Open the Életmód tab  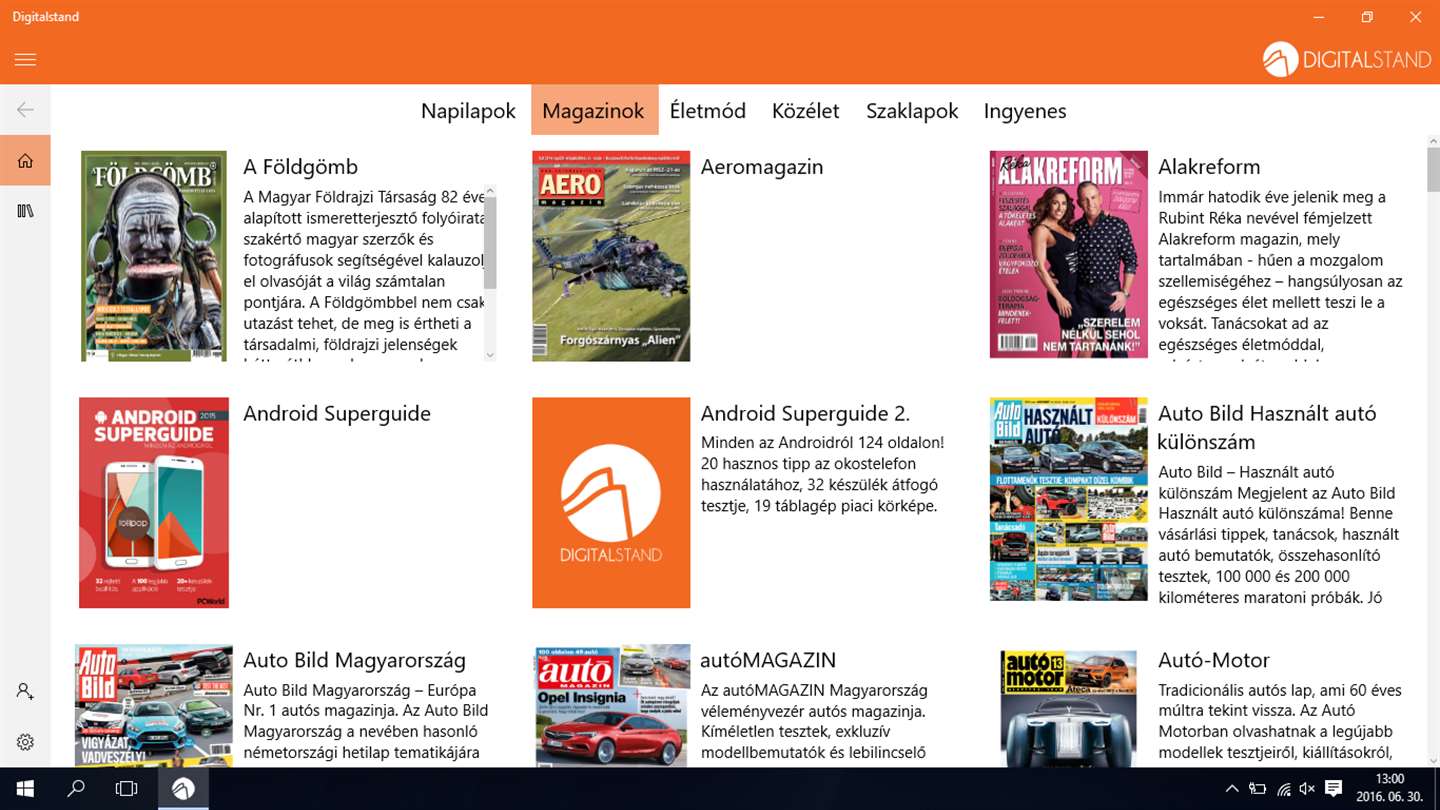tap(708, 111)
